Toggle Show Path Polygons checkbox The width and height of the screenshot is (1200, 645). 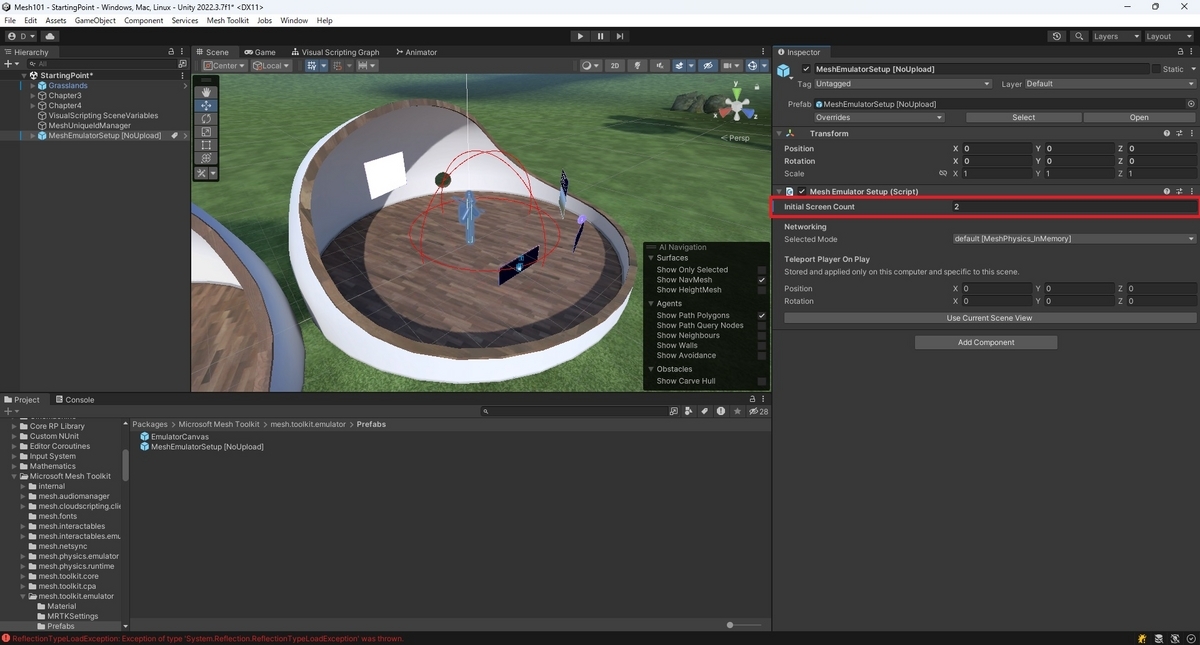[762, 316]
